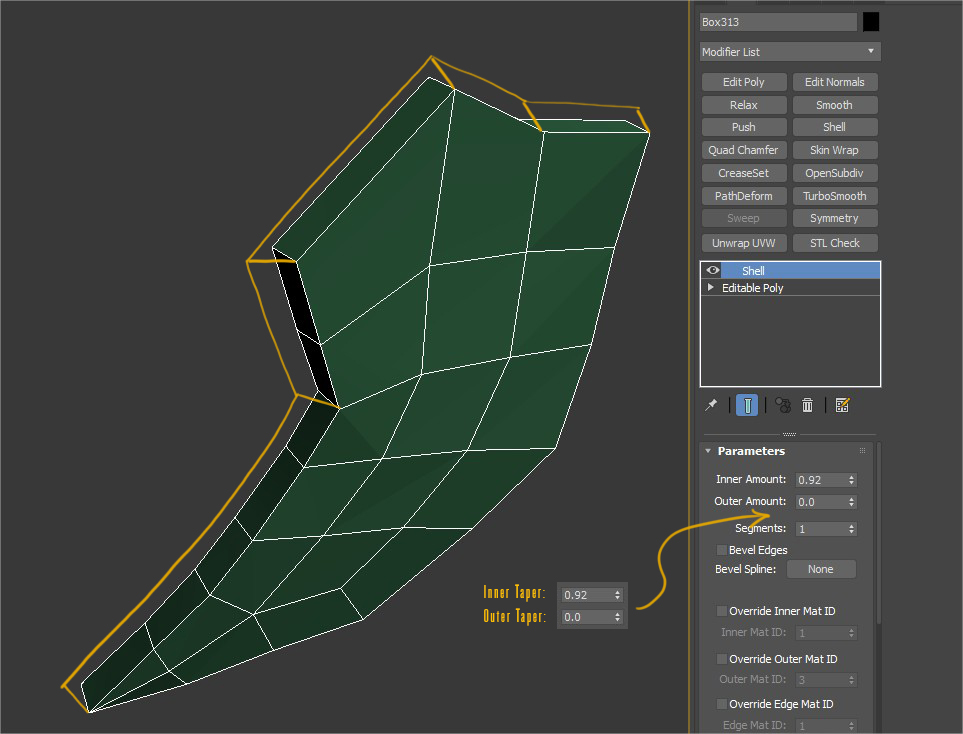Collapse the Parameters rollout
Screen dimensions: 963x734
(x=708, y=450)
